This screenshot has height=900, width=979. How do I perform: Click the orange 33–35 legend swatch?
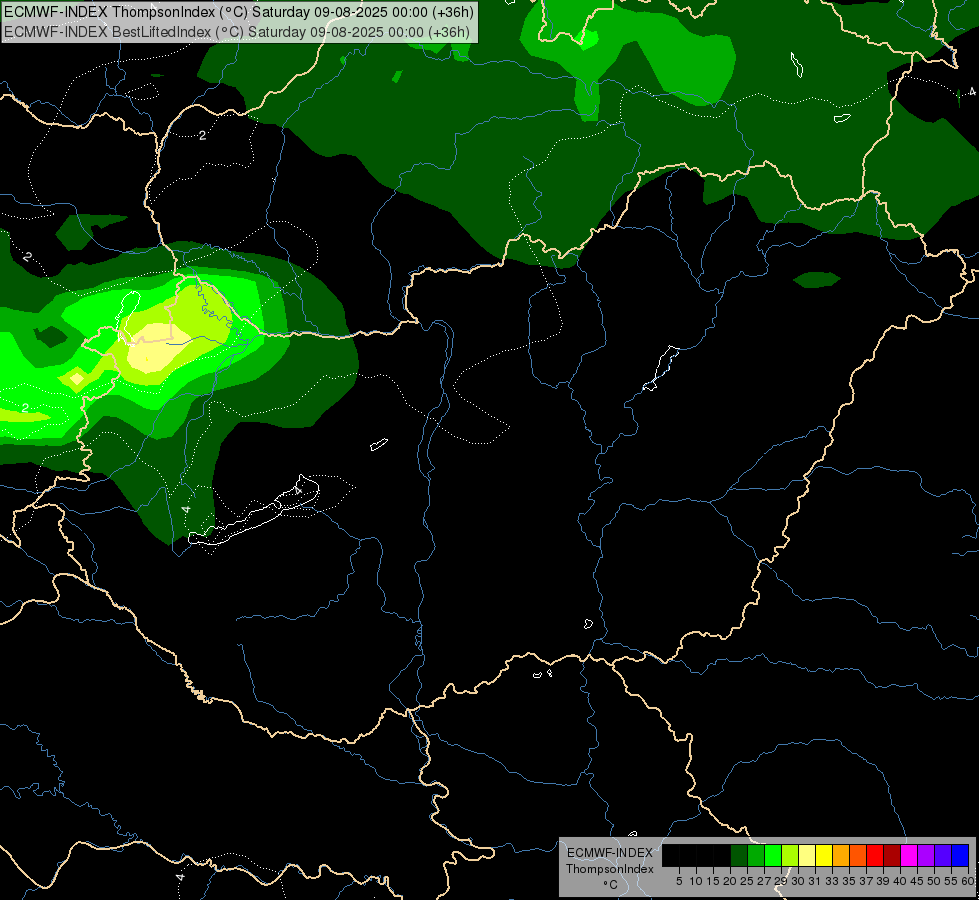(841, 855)
